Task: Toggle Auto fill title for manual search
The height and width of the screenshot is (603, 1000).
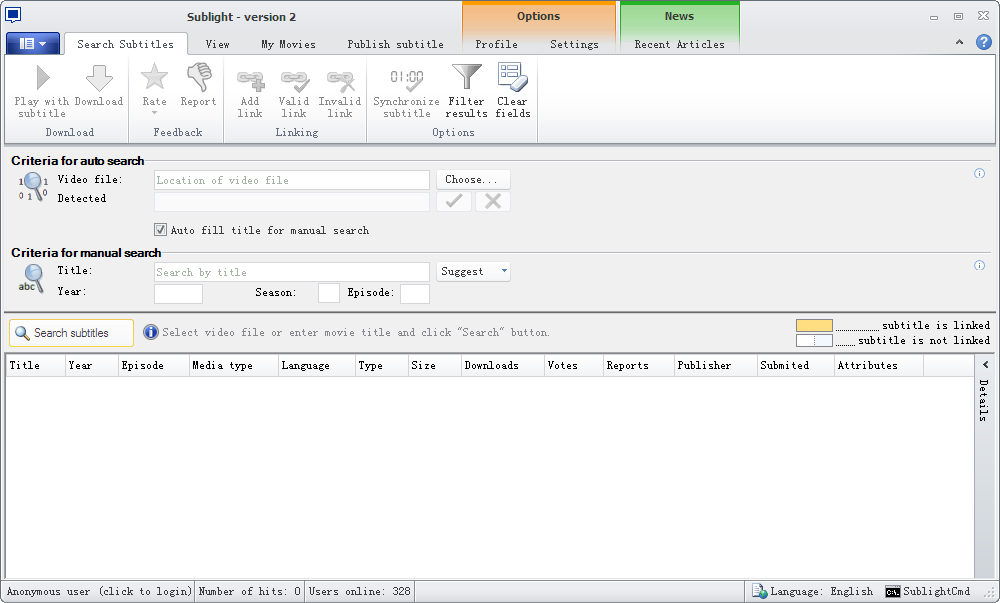Action: [x=161, y=229]
